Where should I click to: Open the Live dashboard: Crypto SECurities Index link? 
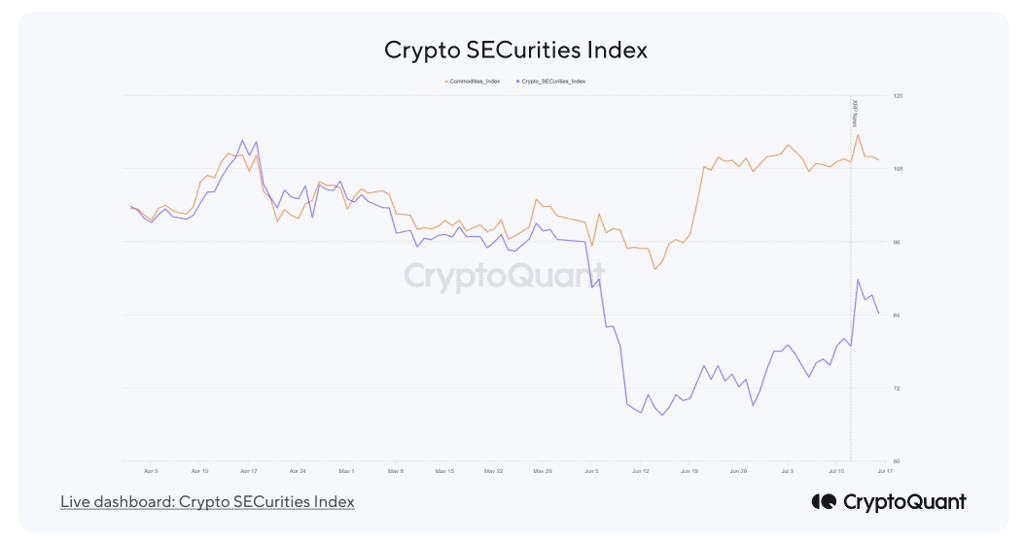pyautogui.click(x=207, y=502)
